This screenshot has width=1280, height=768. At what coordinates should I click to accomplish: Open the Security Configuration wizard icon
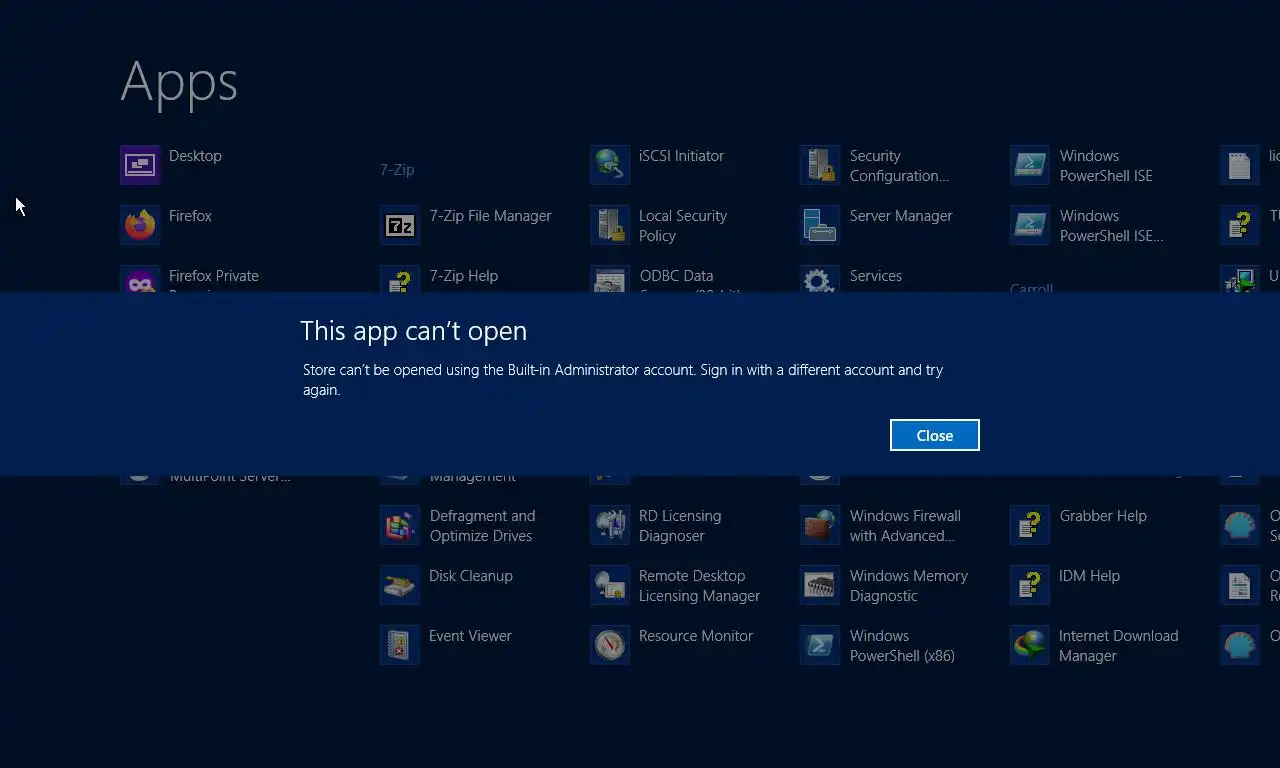coord(820,165)
